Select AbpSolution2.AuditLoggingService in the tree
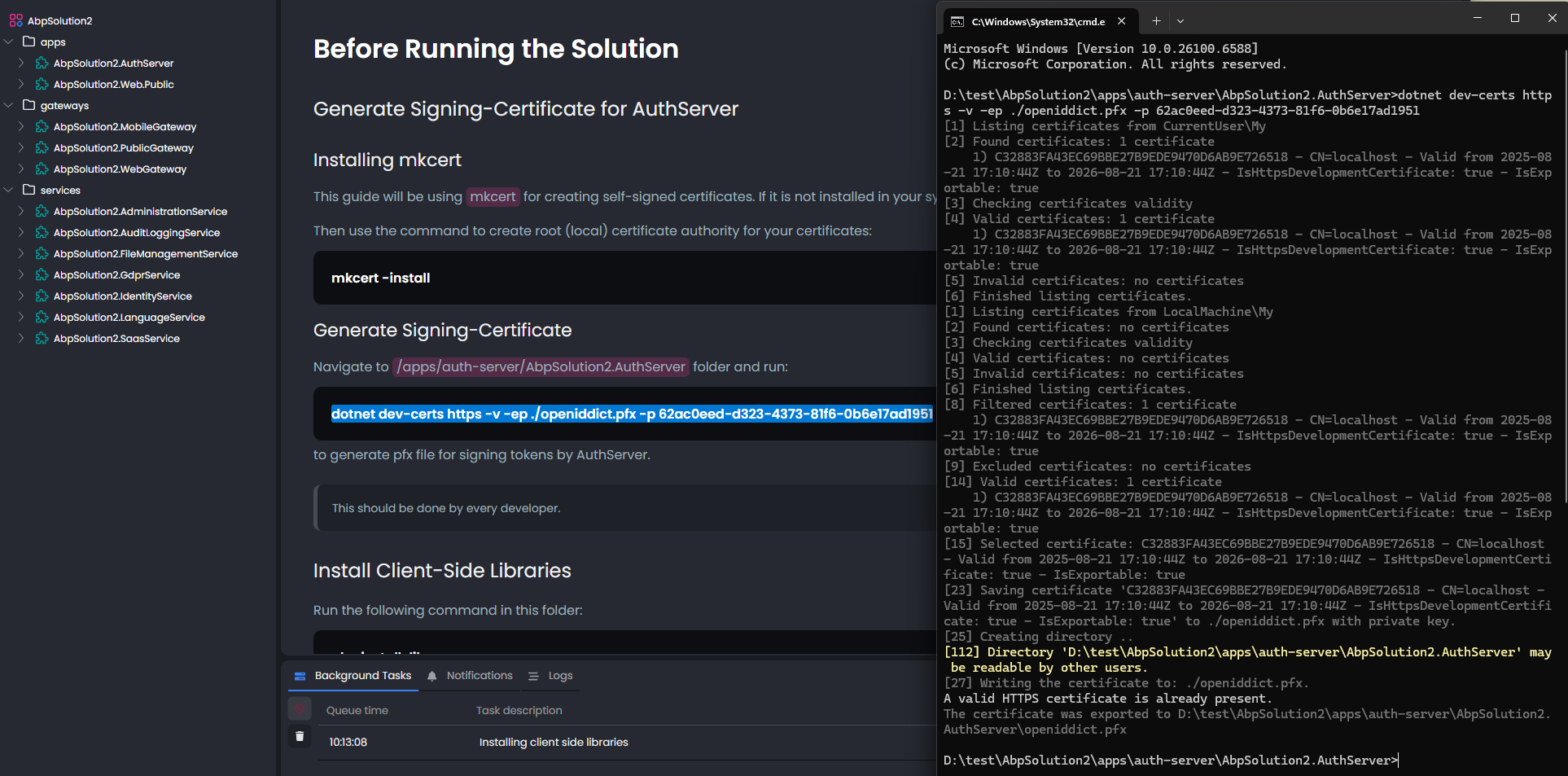Viewport: 1568px width, 776px height. coord(137,232)
